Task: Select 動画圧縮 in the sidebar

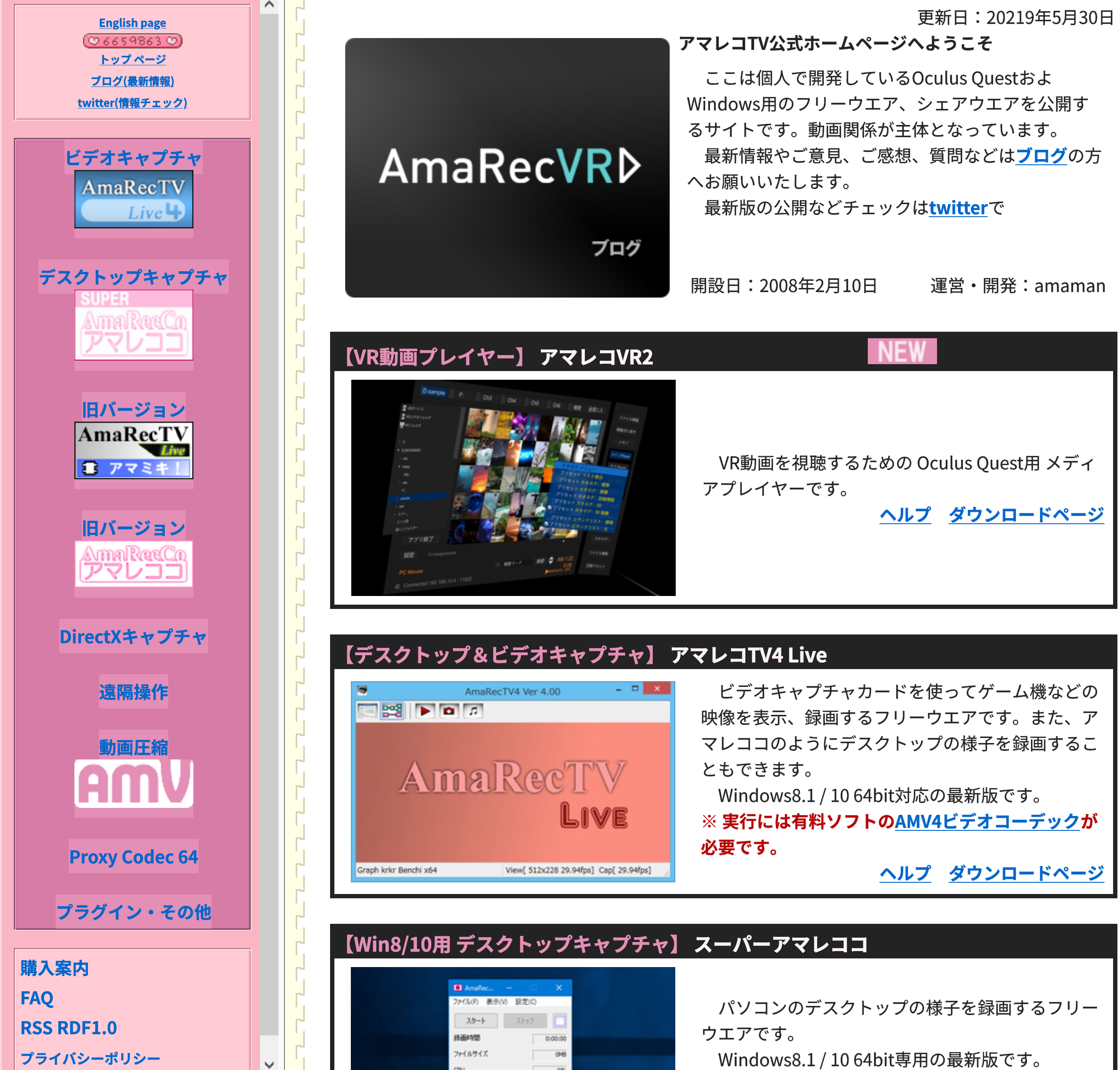Action: (x=134, y=746)
